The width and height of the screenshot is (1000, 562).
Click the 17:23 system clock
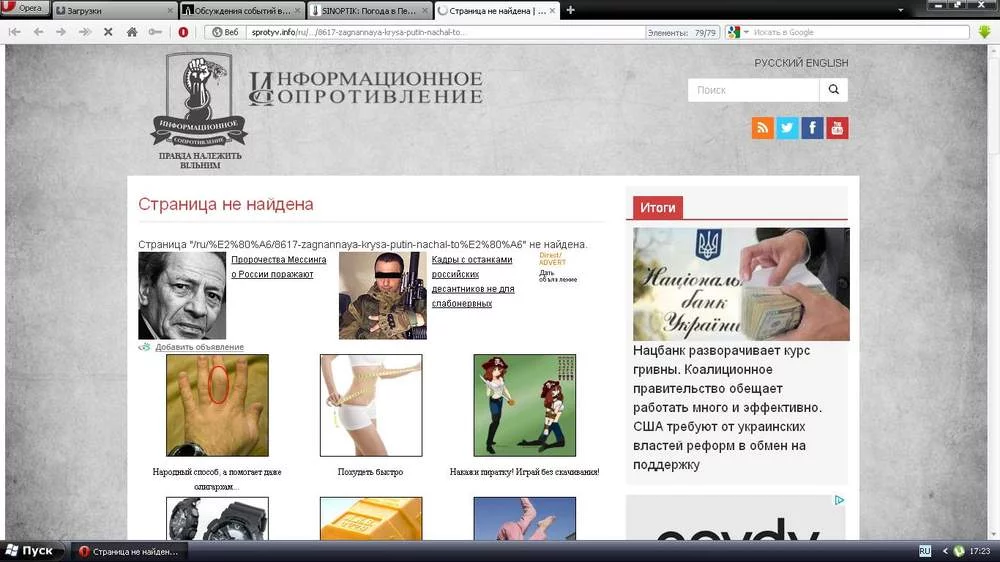(980, 551)
